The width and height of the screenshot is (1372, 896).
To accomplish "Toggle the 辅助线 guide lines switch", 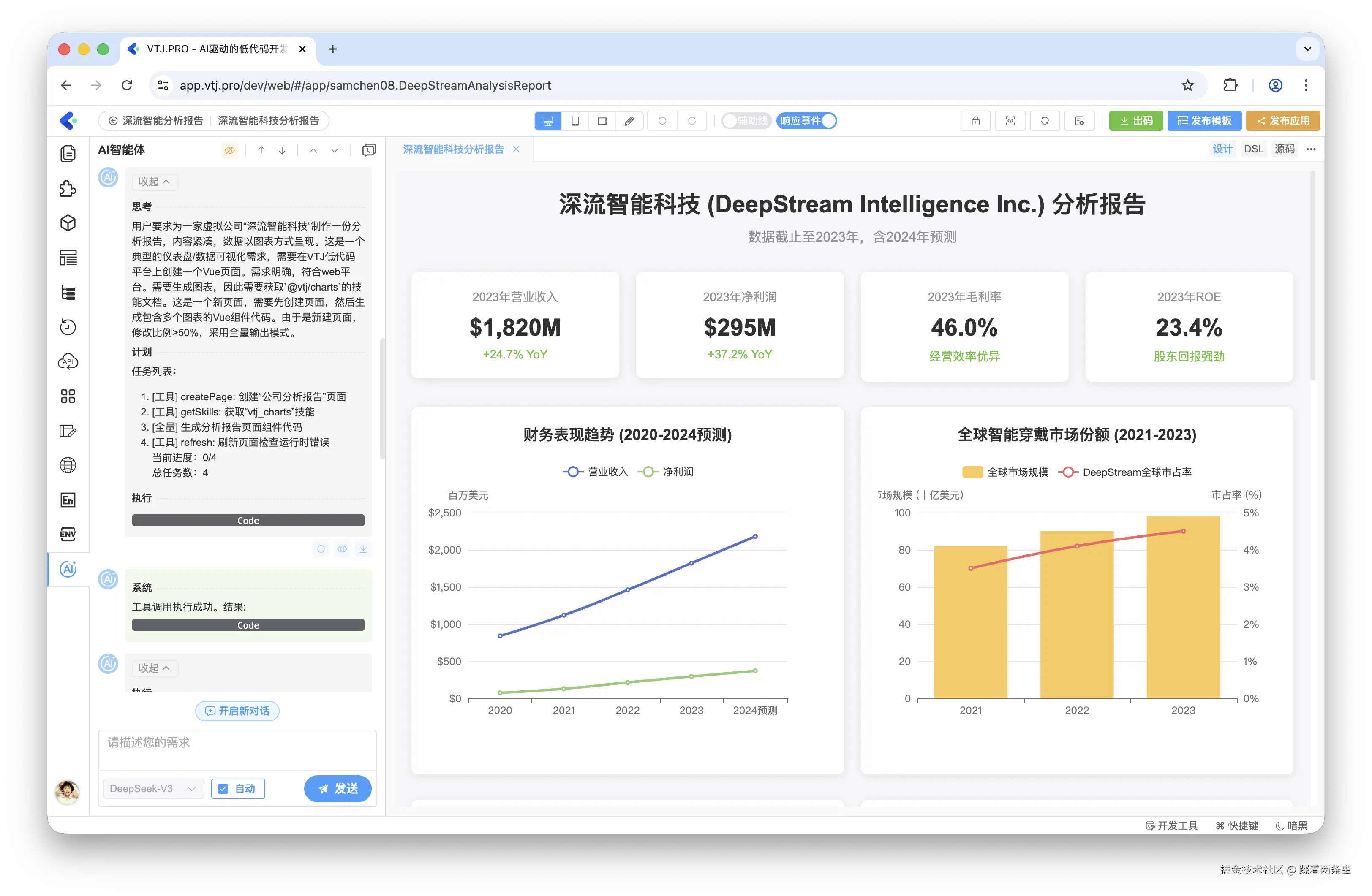I will click(x=746, y=121).
